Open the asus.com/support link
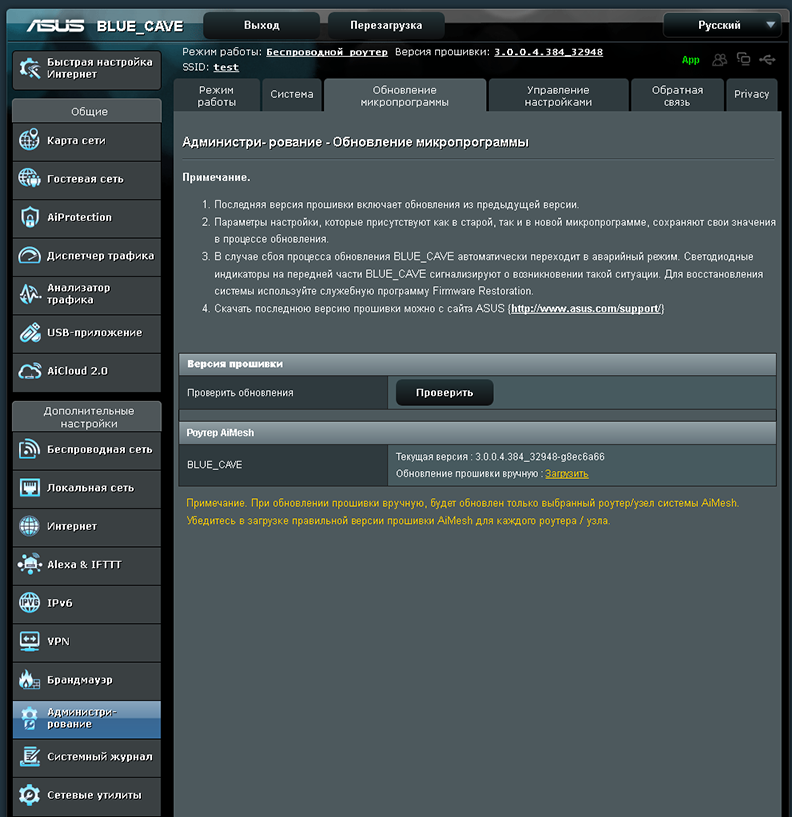Image resolution: width=792 pixels, height=817 pixels. click(x=586, y=308)
